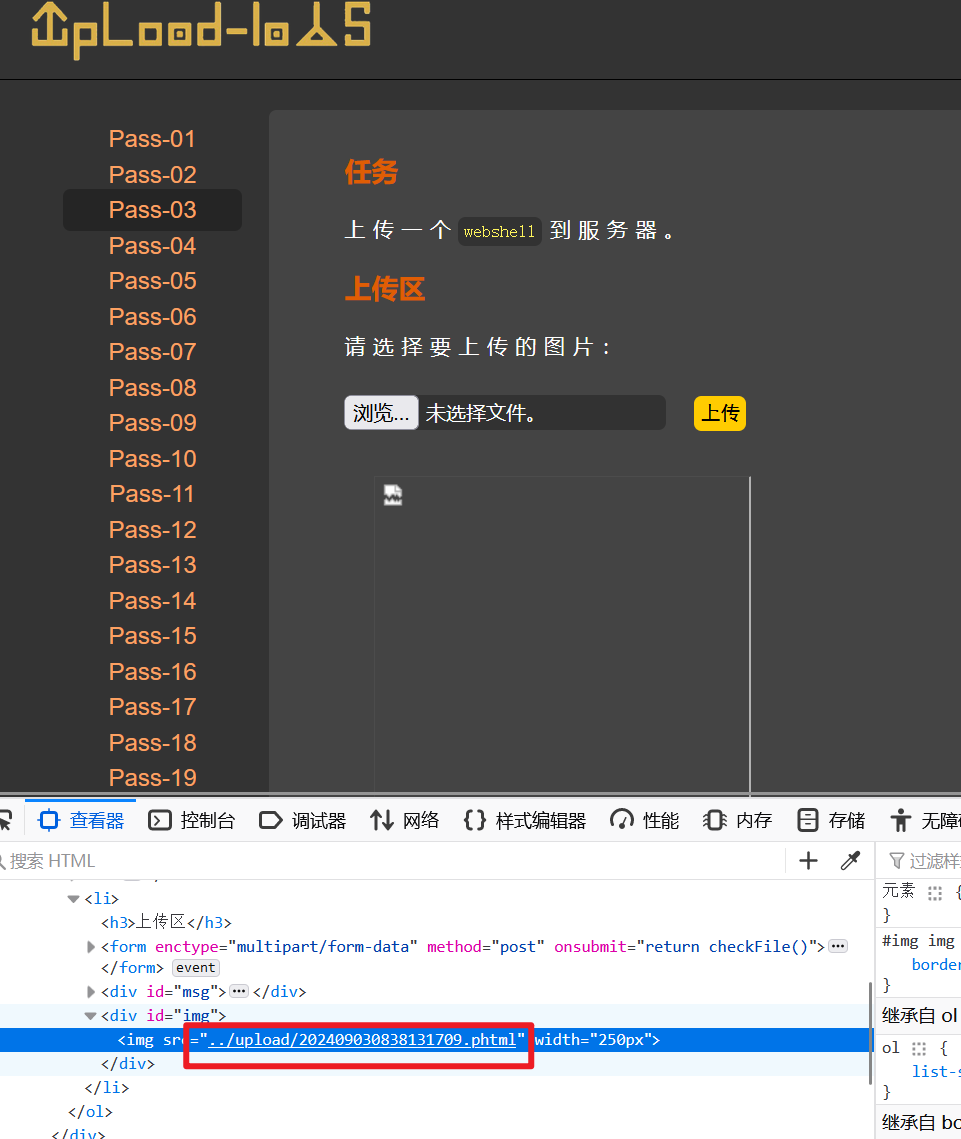Visit the Pass-19 page
Image resolution: width=961 pixels, height=1139 pixels.
point(153,778)
